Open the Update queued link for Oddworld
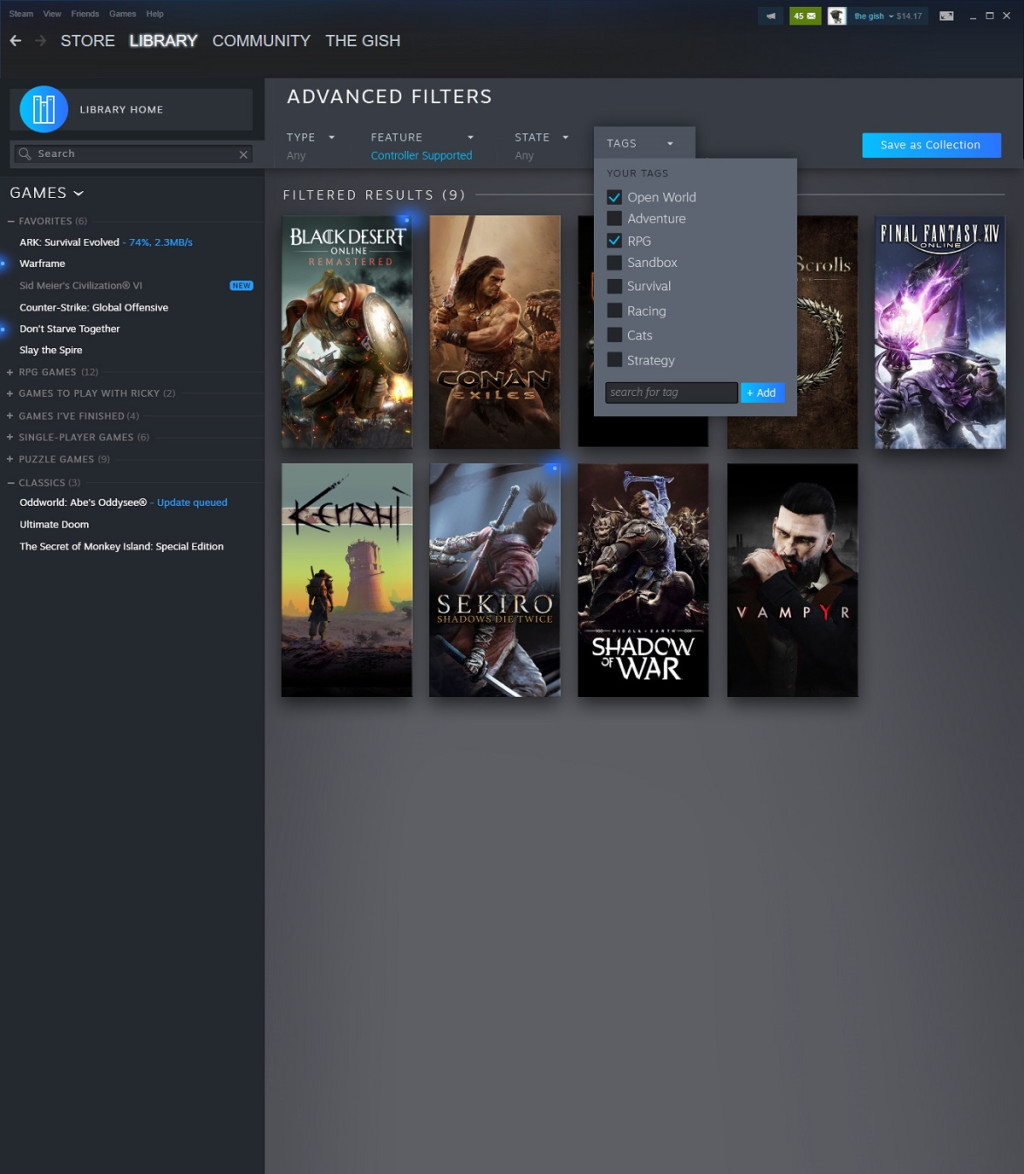The height and width of the screenshot is (1174, 1024). pyautogui.click(x=191, y=502)
